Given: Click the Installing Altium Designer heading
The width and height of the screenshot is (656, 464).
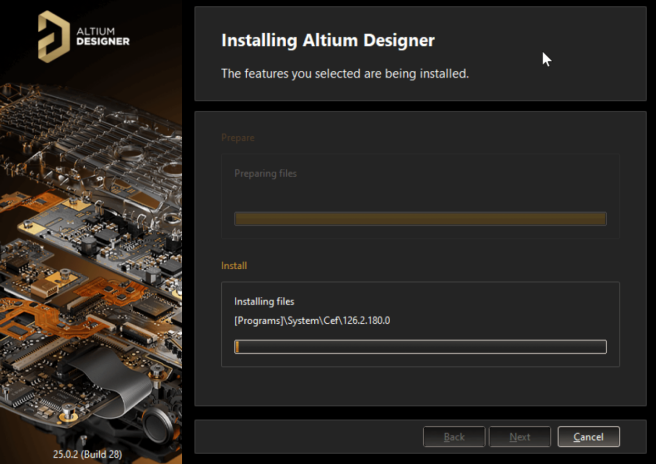Looking at the screenshot, I should (327, 41).
